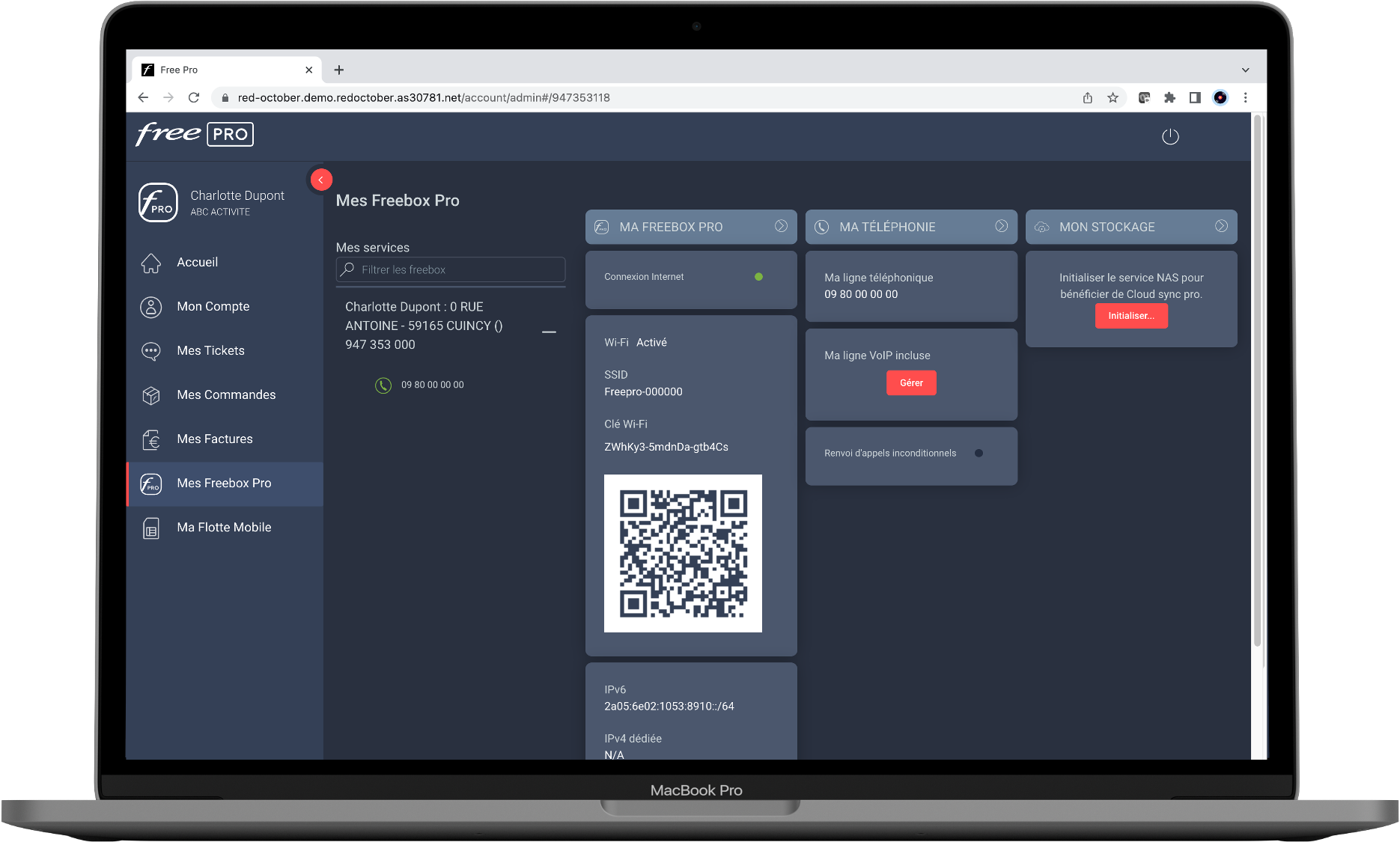The width and height of the screenshot is (1400, 842).
Task: Click the browser back arrow
Action: click(x=143, y=97)
